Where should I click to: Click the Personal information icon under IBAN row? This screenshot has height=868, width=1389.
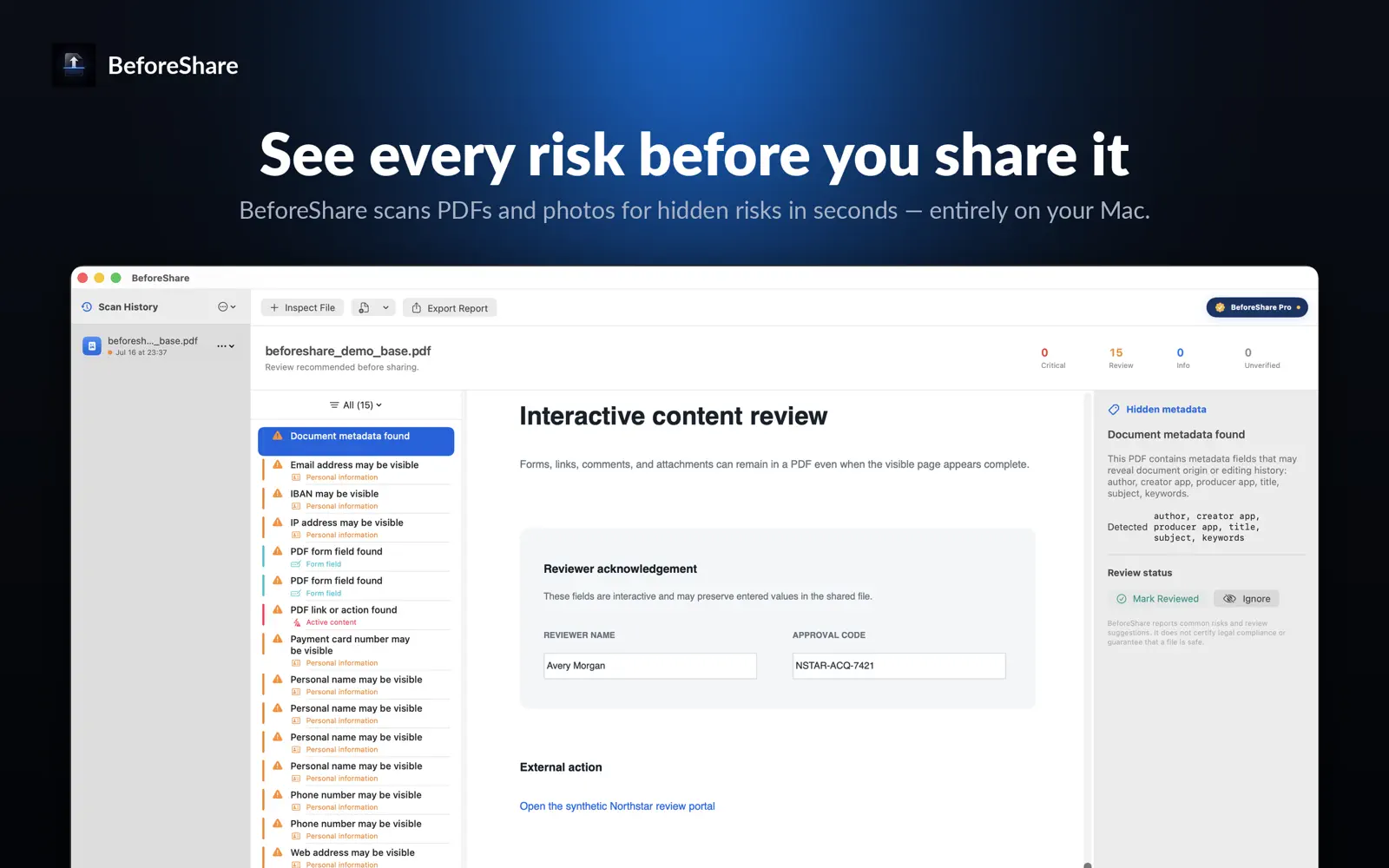tap(296, 506)
